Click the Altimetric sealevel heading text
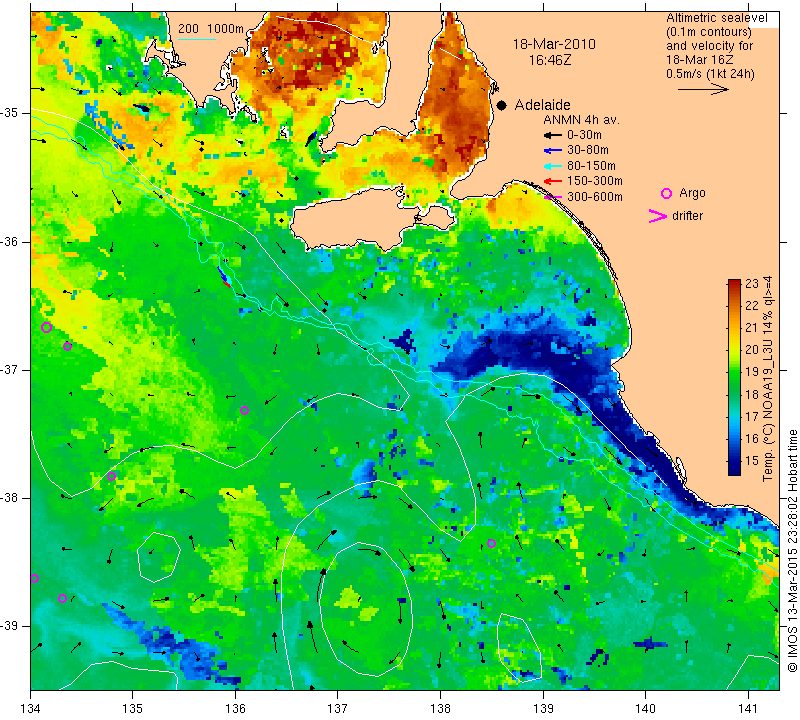Image resolution: width=800 pixels, height=720 pixels. tap(716, 18)
